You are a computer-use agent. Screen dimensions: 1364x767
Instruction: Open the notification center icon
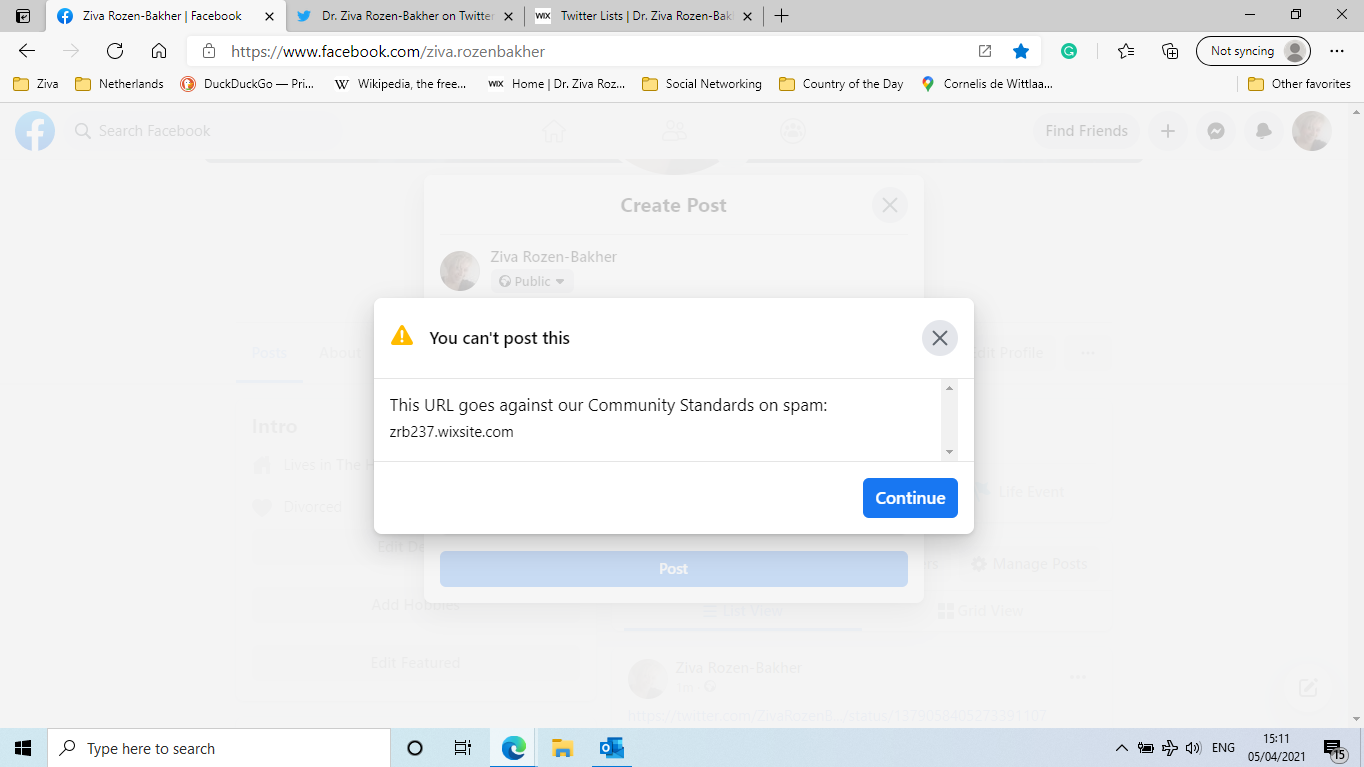point(1335,748)
